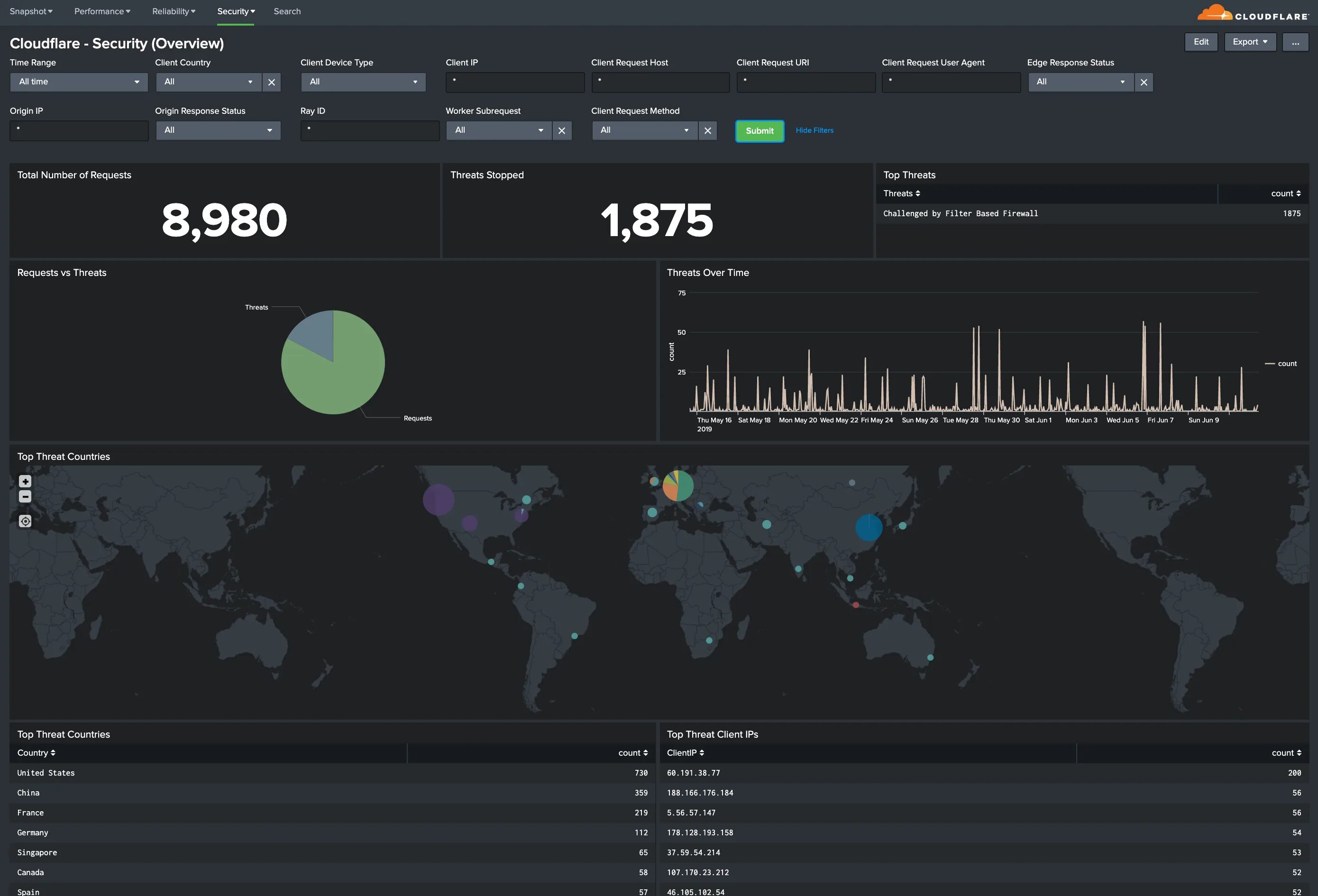1318x896 pixels.
Task: Expand the Client Device Type dropdown
Action: coord(362,82)
